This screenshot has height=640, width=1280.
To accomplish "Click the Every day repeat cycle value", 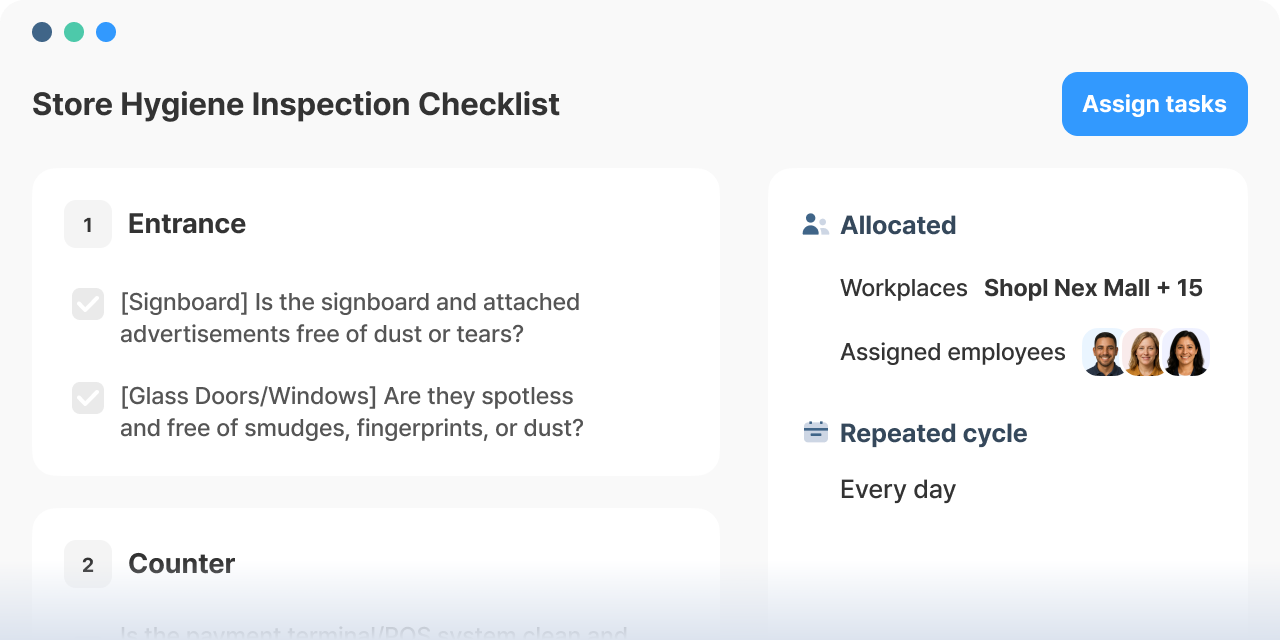I will (x=898, y=489).
